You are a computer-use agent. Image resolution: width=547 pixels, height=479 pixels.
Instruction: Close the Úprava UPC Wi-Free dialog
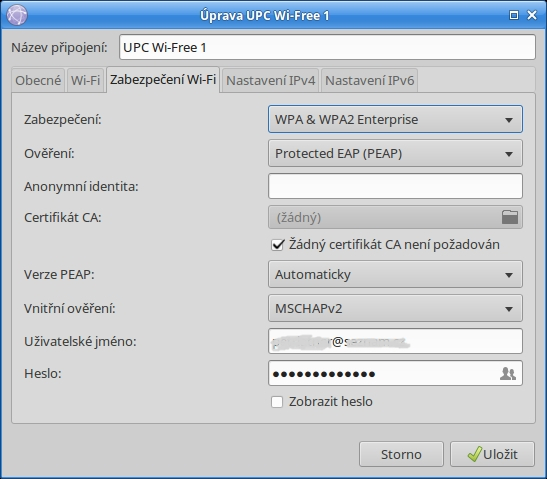(532, 15)
